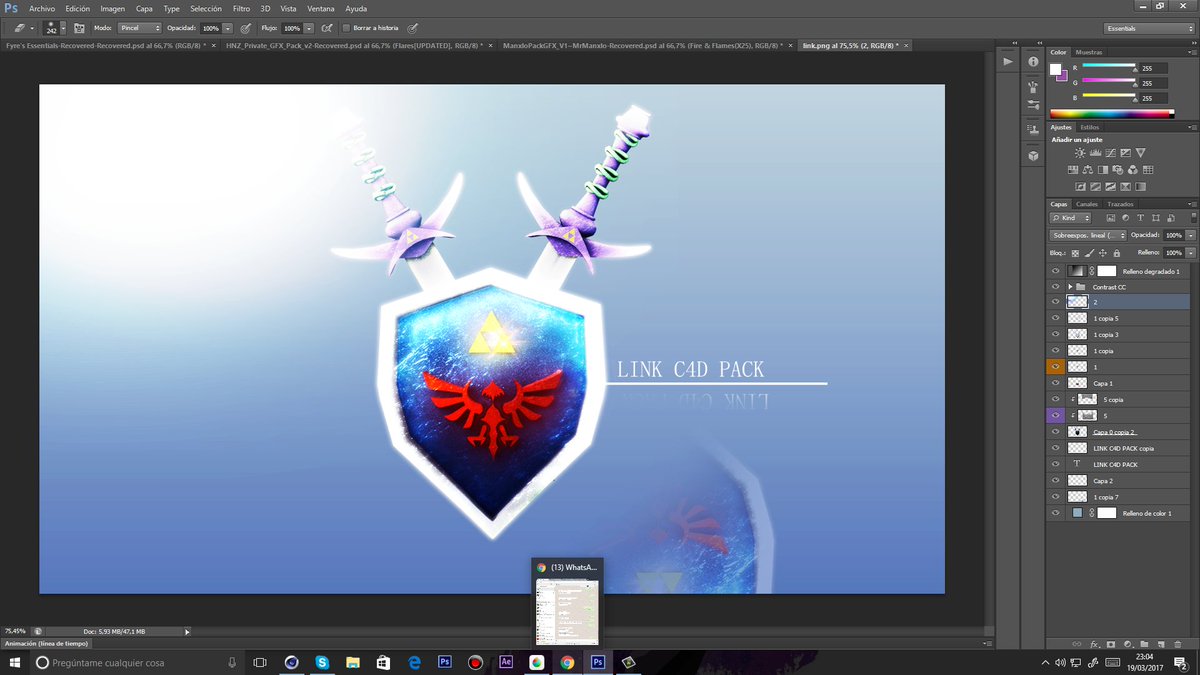Expand the Contrast CC group
Screen dimensions: 1200x675
1070,287
